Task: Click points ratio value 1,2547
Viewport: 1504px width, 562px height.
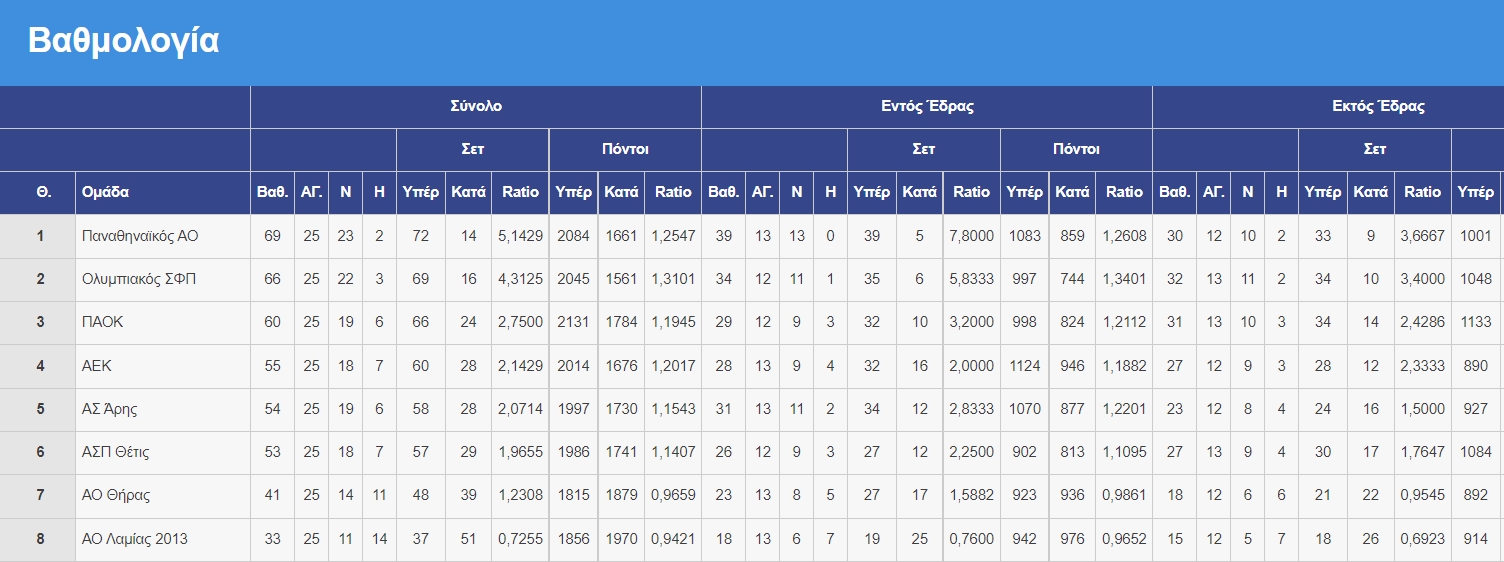Action: (673, 236)
